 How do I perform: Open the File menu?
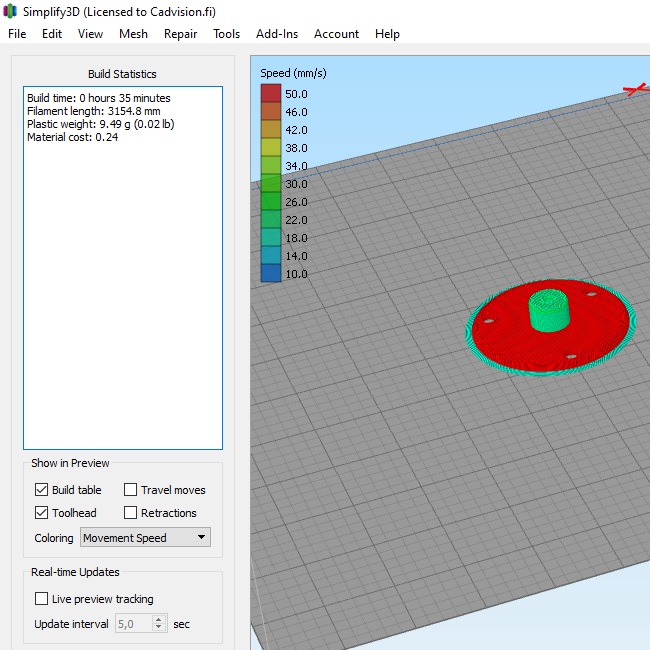17,34
